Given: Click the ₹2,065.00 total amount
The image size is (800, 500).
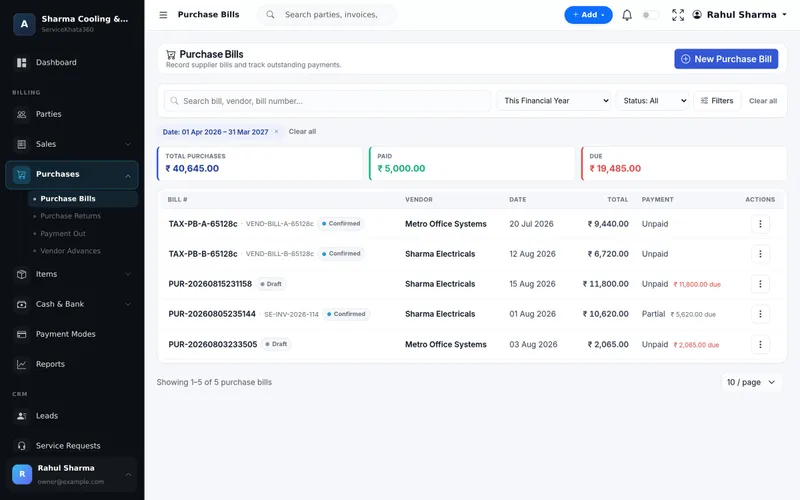Looking at the screenshot, I should click(x=608, y=345).
